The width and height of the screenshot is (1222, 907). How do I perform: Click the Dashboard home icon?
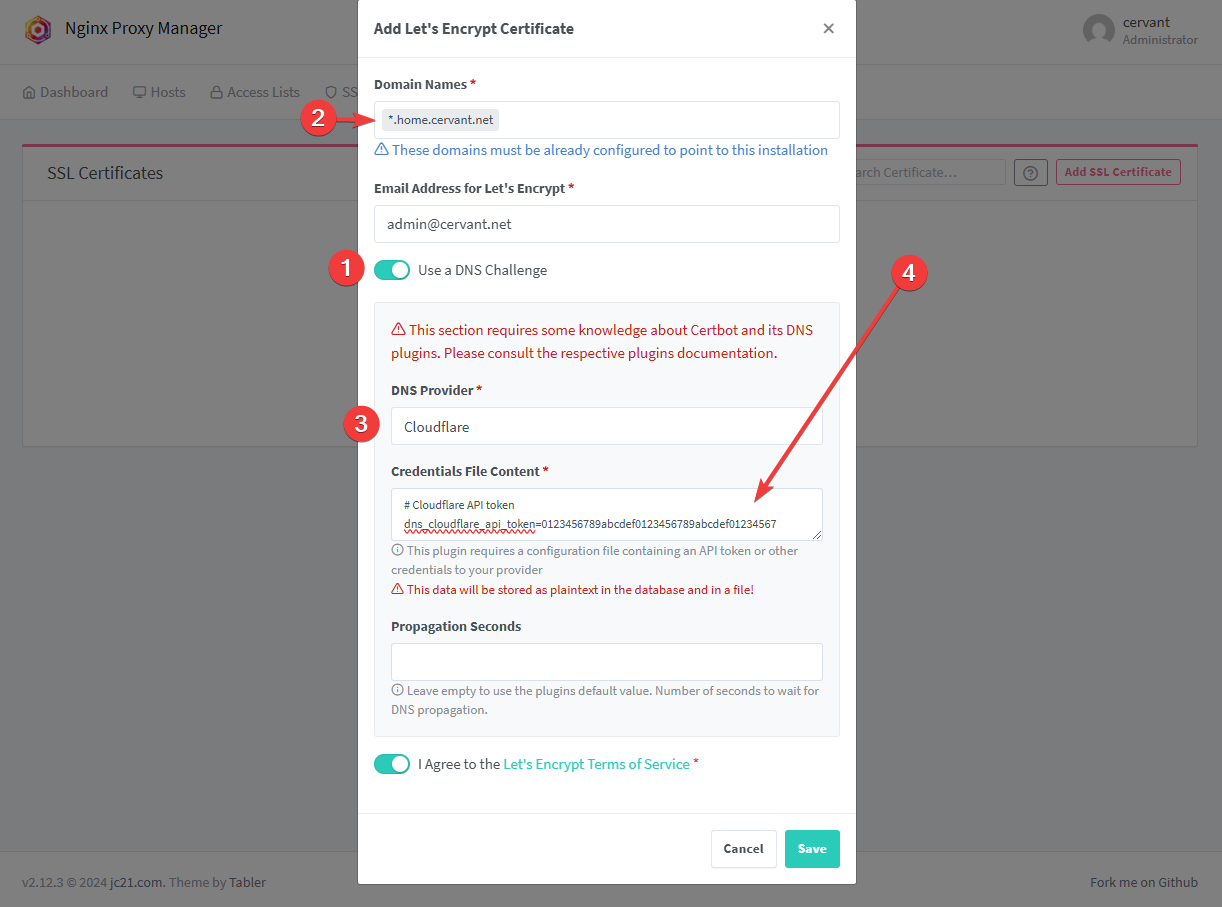click(x=29, y=92)
